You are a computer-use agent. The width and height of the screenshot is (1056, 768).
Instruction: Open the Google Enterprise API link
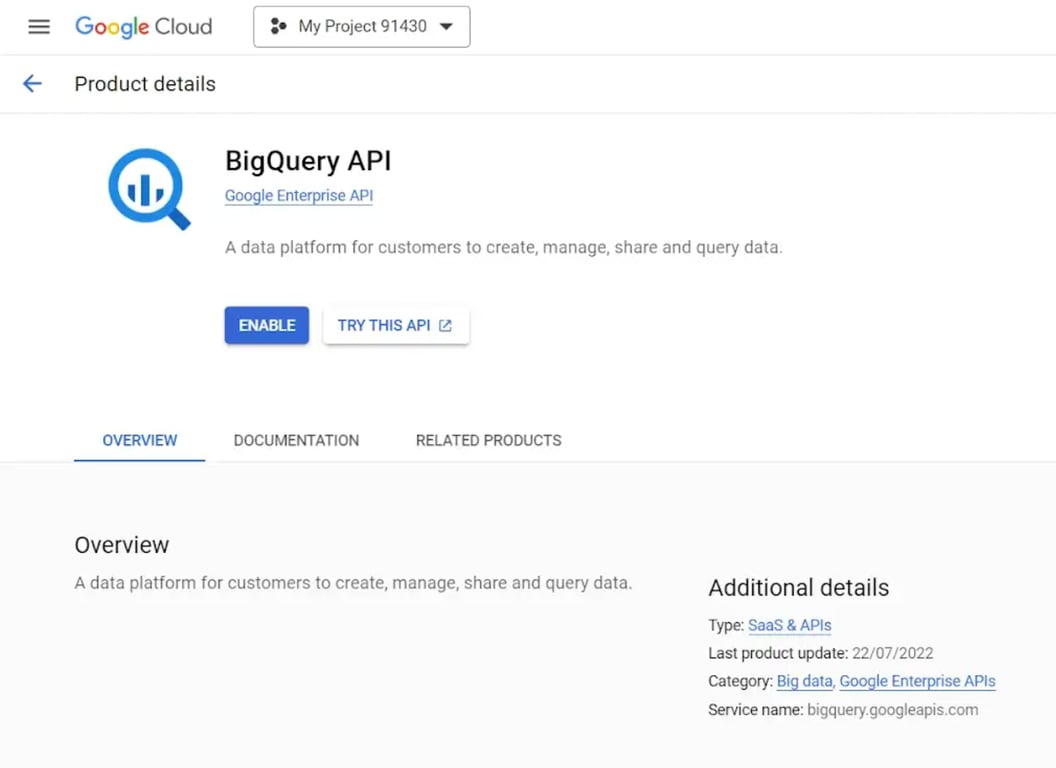tap(299, 195)
